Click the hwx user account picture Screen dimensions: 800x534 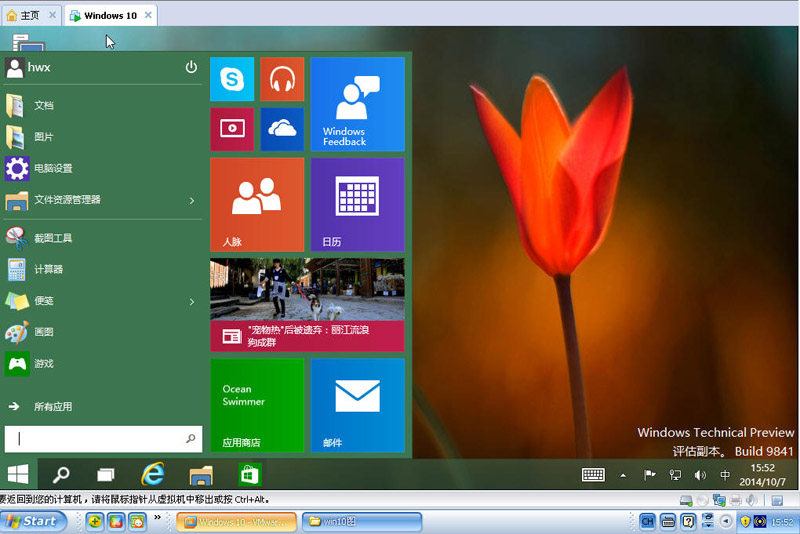coord(15,68)
